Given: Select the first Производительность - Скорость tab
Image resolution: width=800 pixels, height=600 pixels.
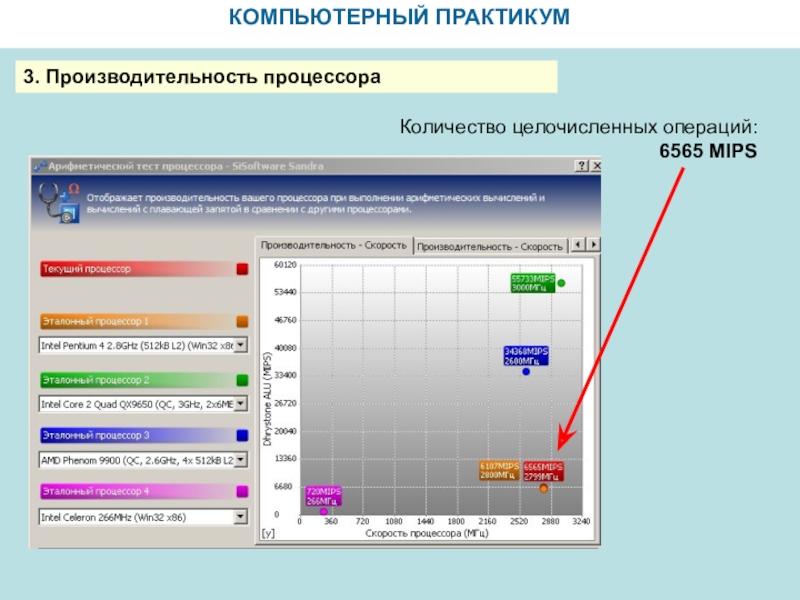Looking at the screenshot, I should click(x=334, y=245).
